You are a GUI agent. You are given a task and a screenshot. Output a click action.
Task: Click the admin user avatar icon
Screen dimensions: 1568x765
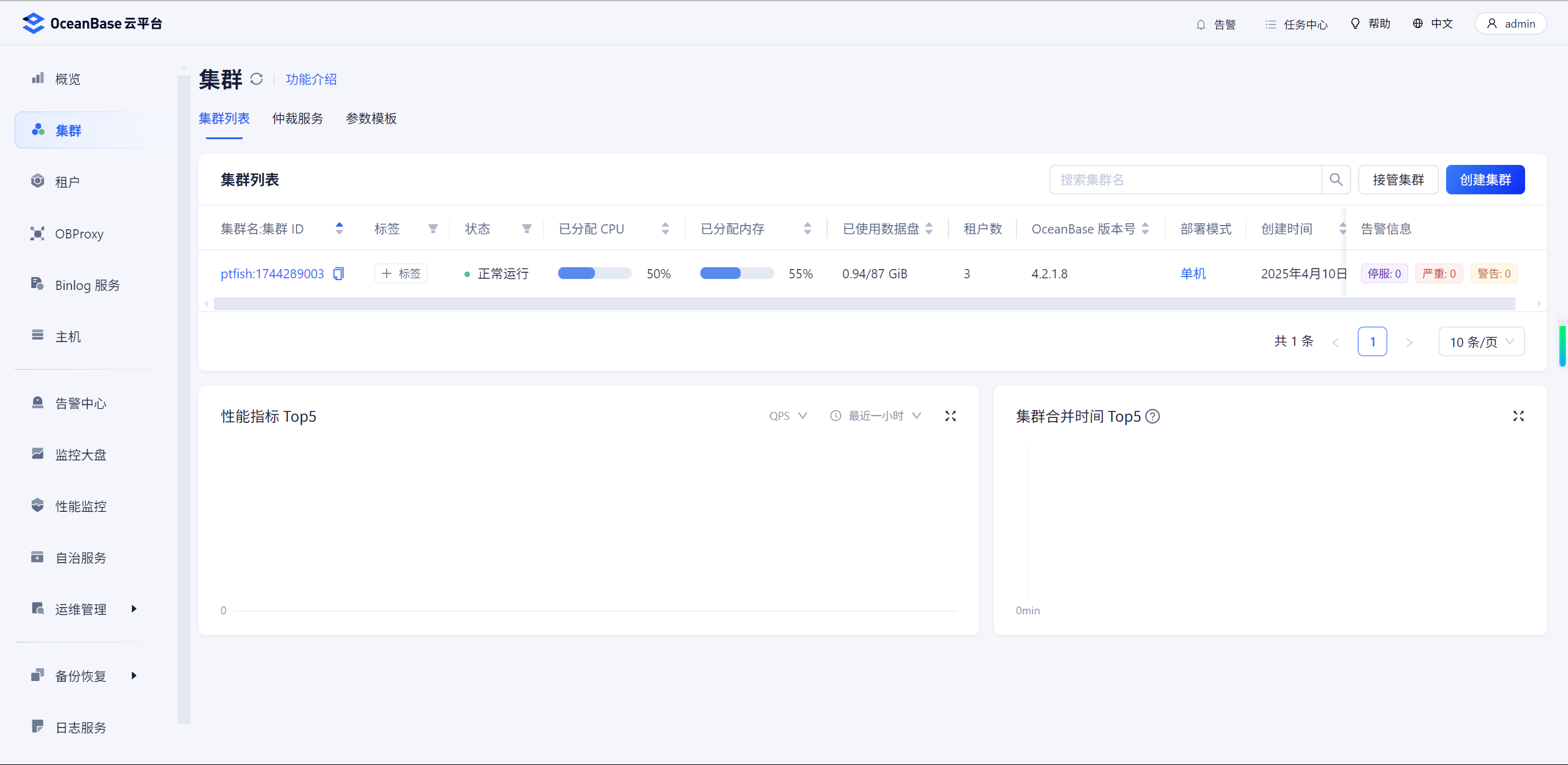1493,23
